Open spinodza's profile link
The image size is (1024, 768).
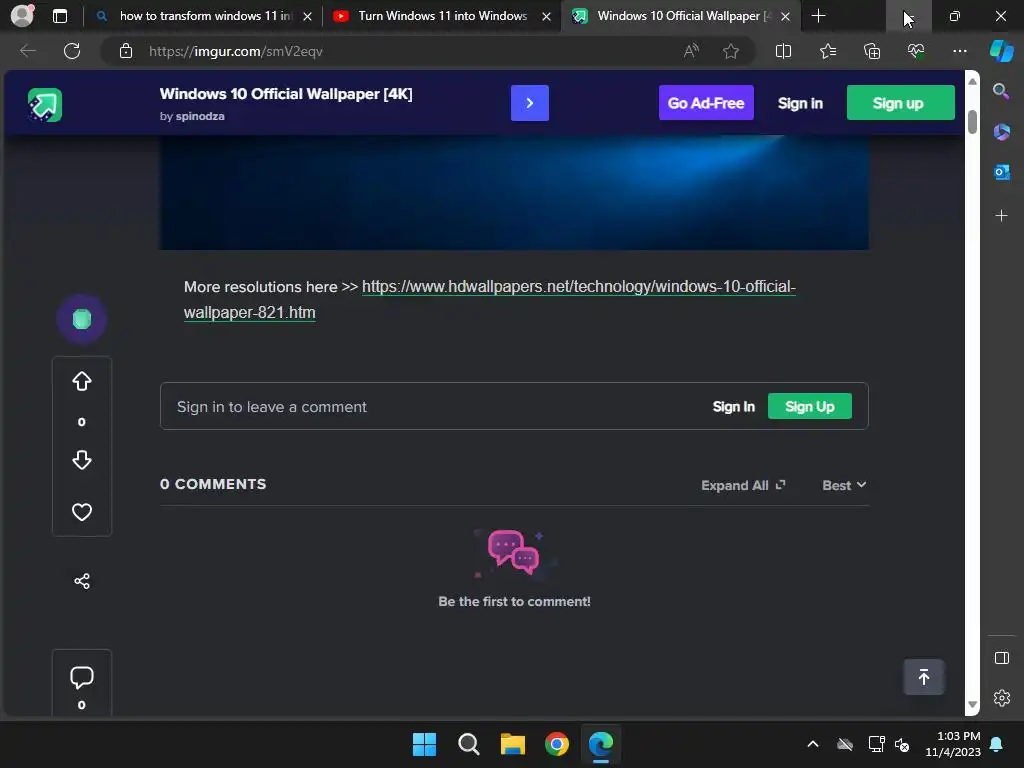[x=200, y=116]
